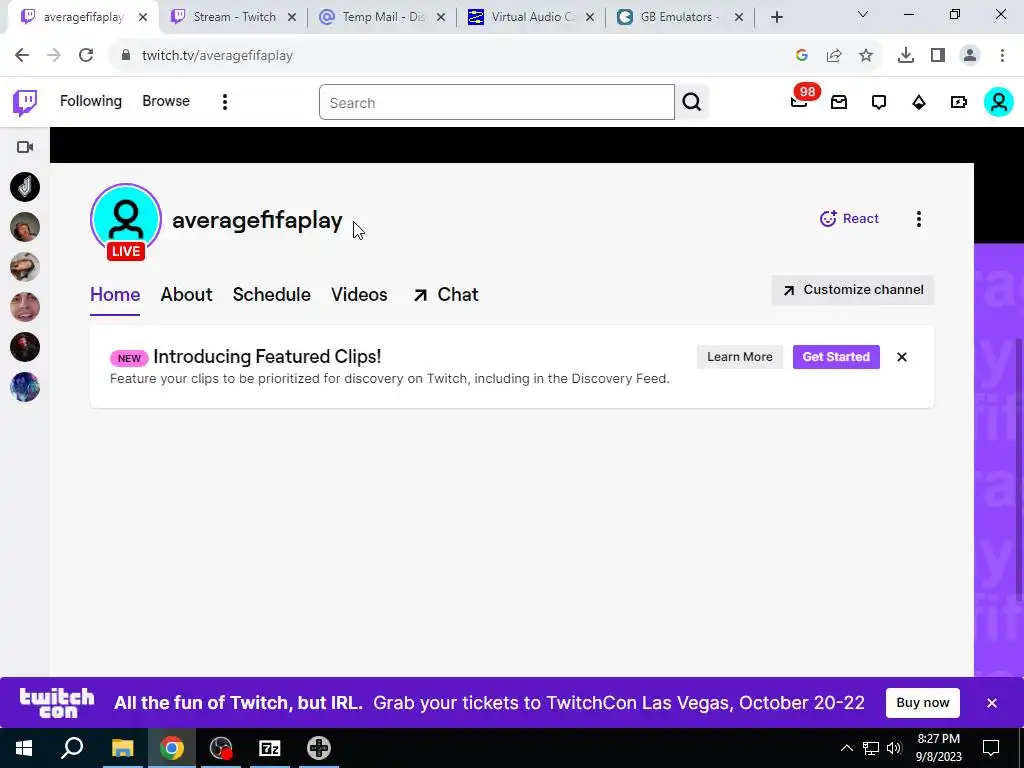1024x768 pixels.
Task: Click the React button
Action: [x=849, y=219]
